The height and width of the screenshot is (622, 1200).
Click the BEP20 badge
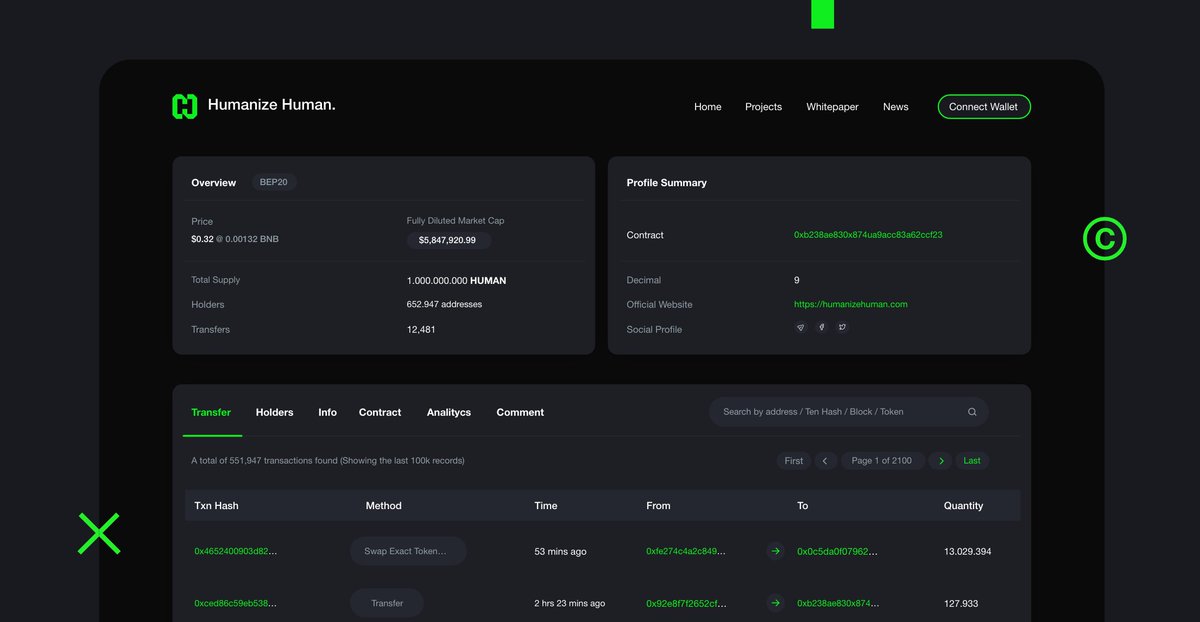pyautogui.click(x=274, y=183)
